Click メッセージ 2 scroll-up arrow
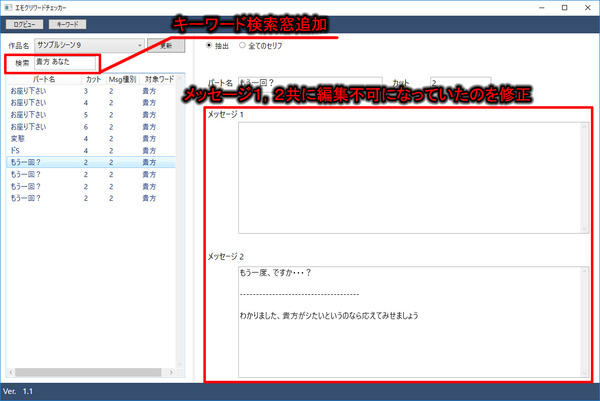Viewport: 600px width, 401px height. coord(585,271)
